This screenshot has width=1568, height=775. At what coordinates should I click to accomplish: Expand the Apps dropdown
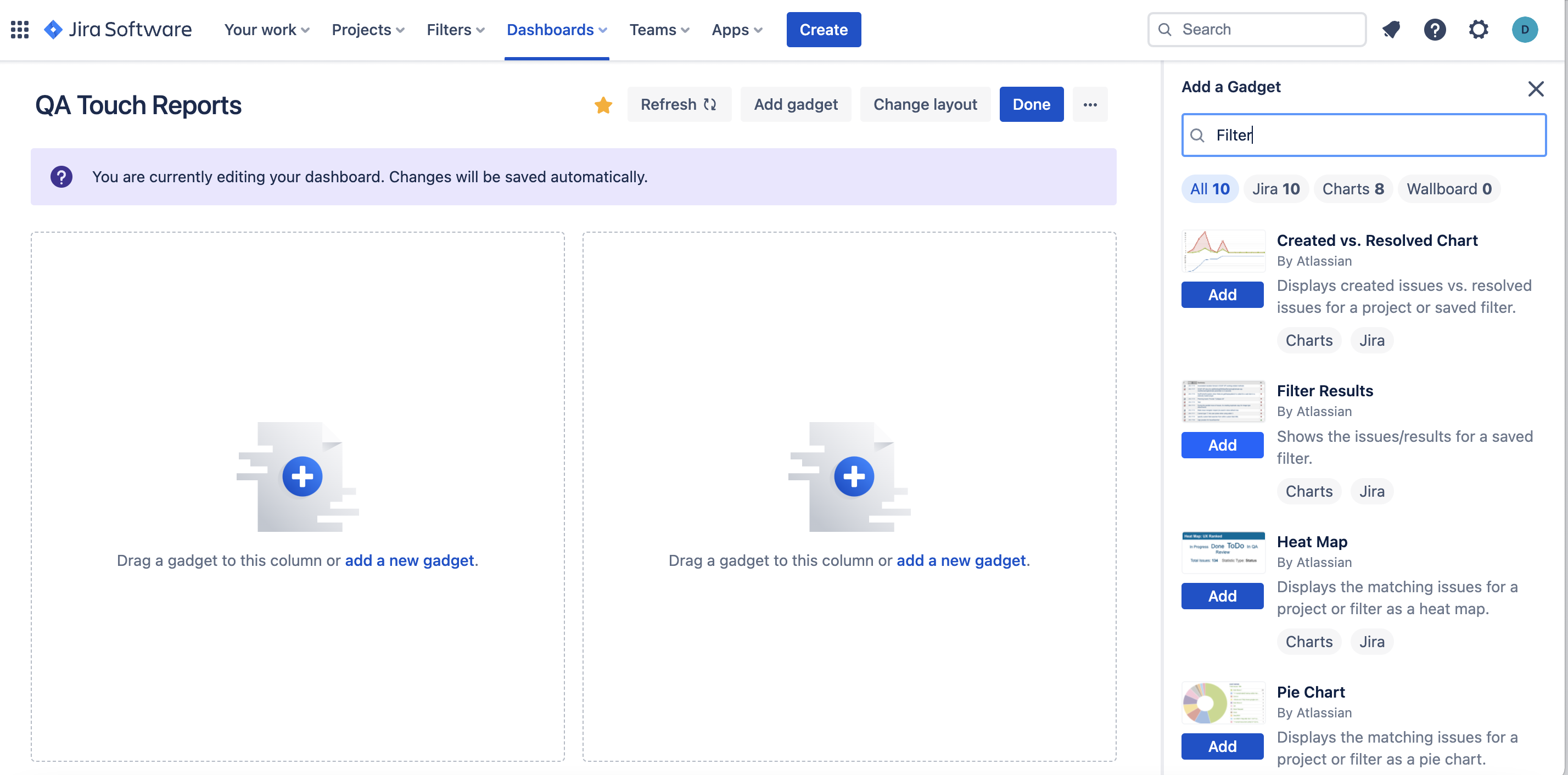(x=737, y=29)
